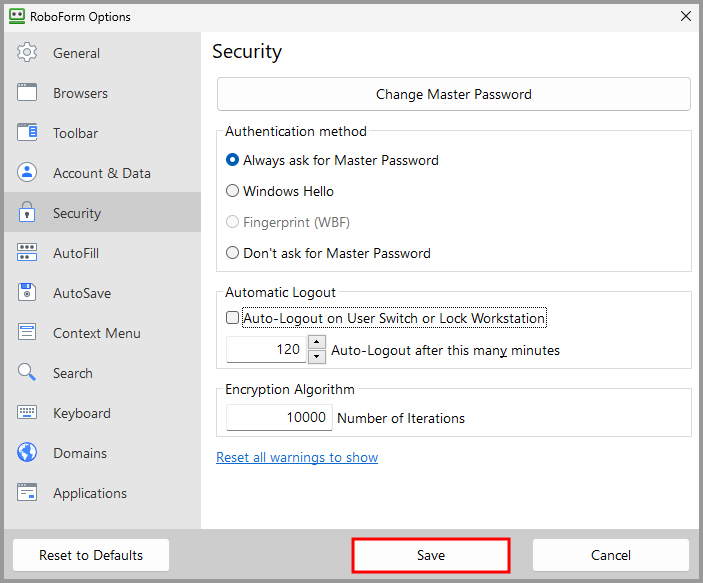Click Reset all warnings to show link
Viewport: 703px width, 583px height.
point(297,457)
